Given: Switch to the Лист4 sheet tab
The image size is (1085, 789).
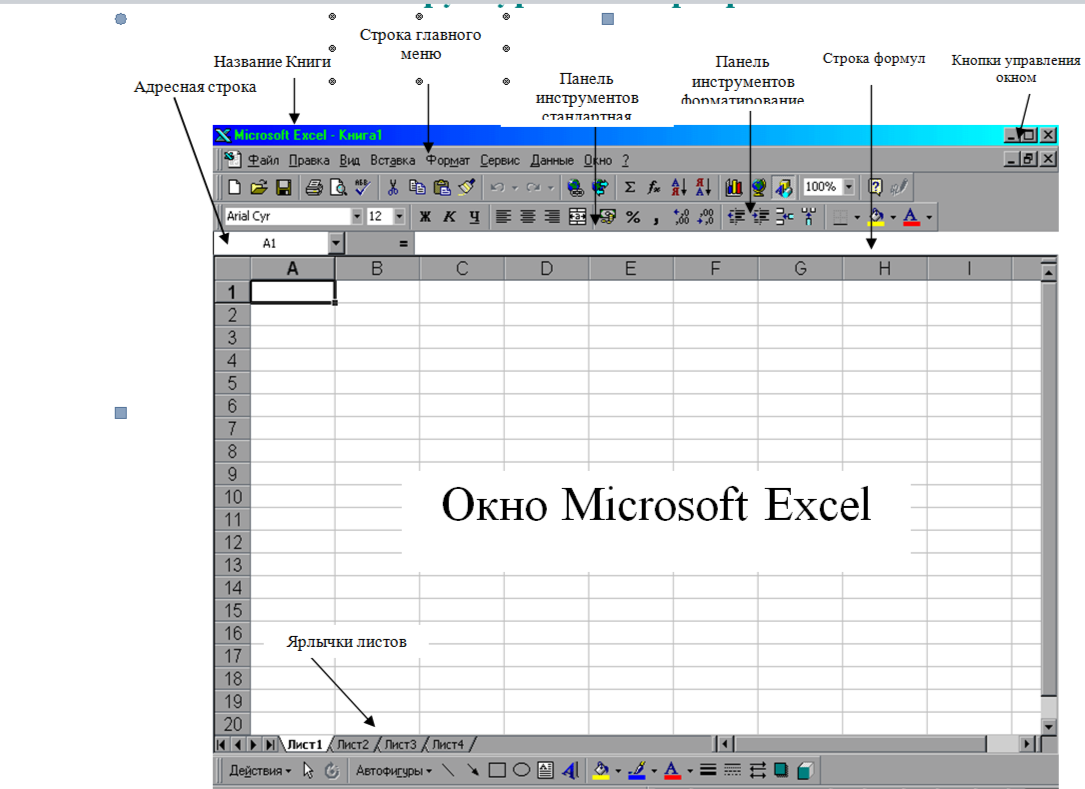Looking at the screenshot, I should (448, 745).
